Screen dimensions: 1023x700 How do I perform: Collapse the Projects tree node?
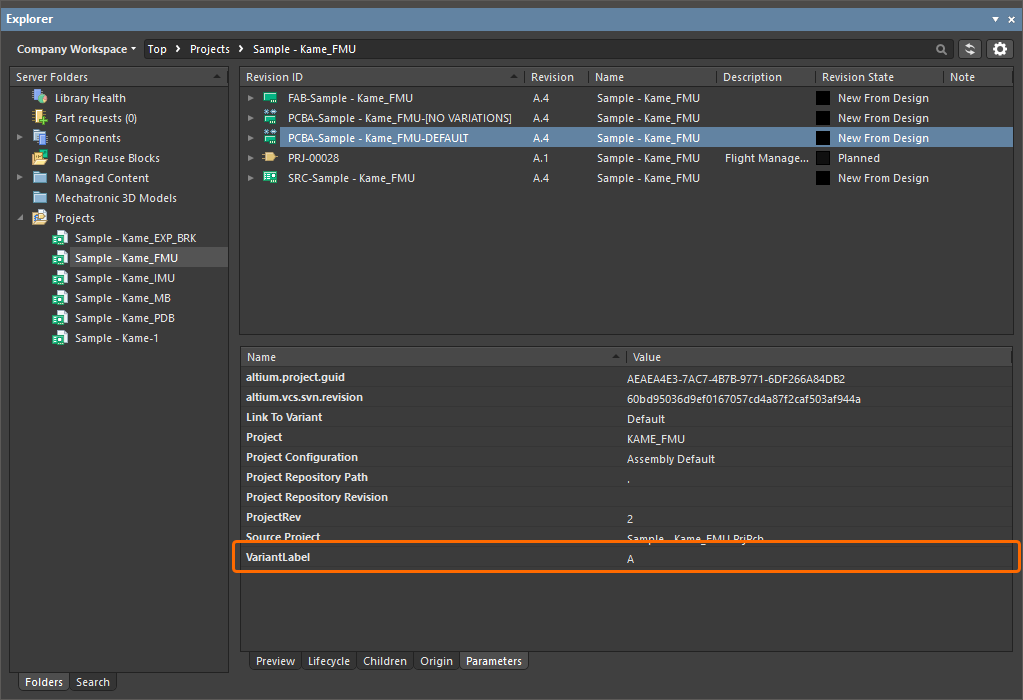coord(20,218)
